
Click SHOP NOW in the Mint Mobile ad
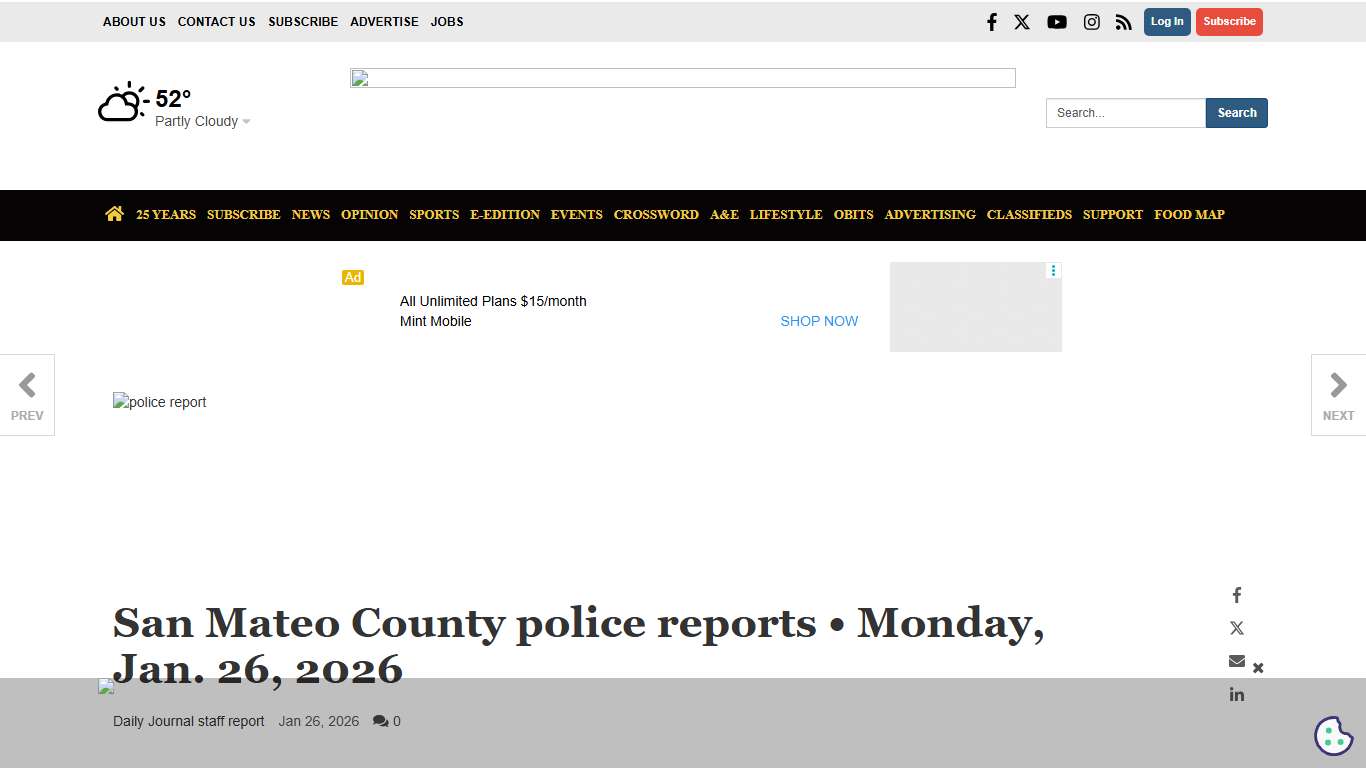click(x=819, y=321)
